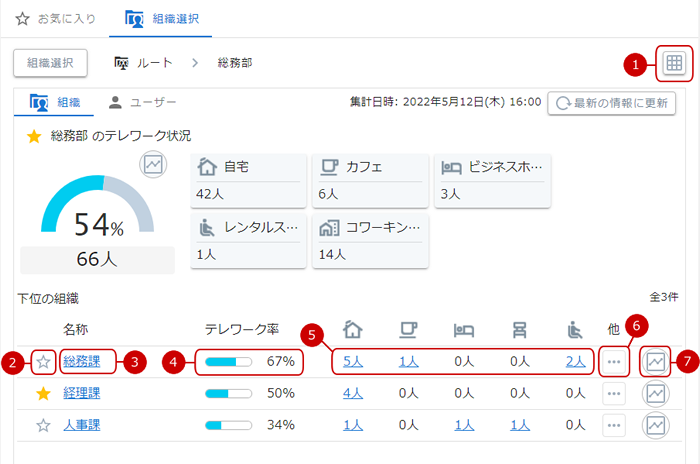
Task: Click 総務課 telework rate bar
Action: pyautogui.click(x=229, y=362)
